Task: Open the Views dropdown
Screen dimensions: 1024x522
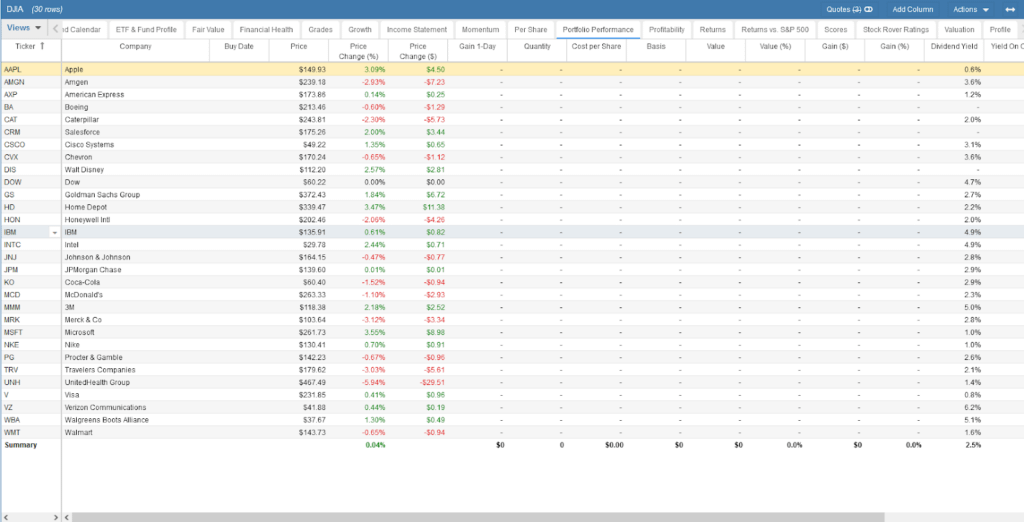Action: pyautogui.click(x=24, y=28)
